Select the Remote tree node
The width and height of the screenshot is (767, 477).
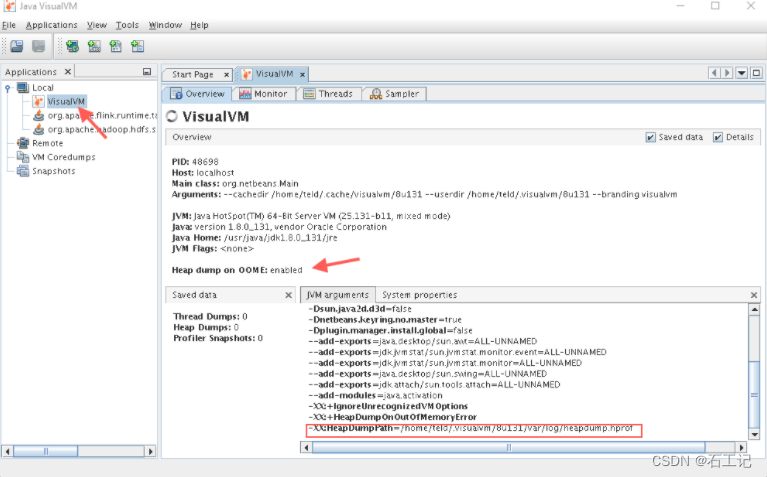click(x=47, y=143)
